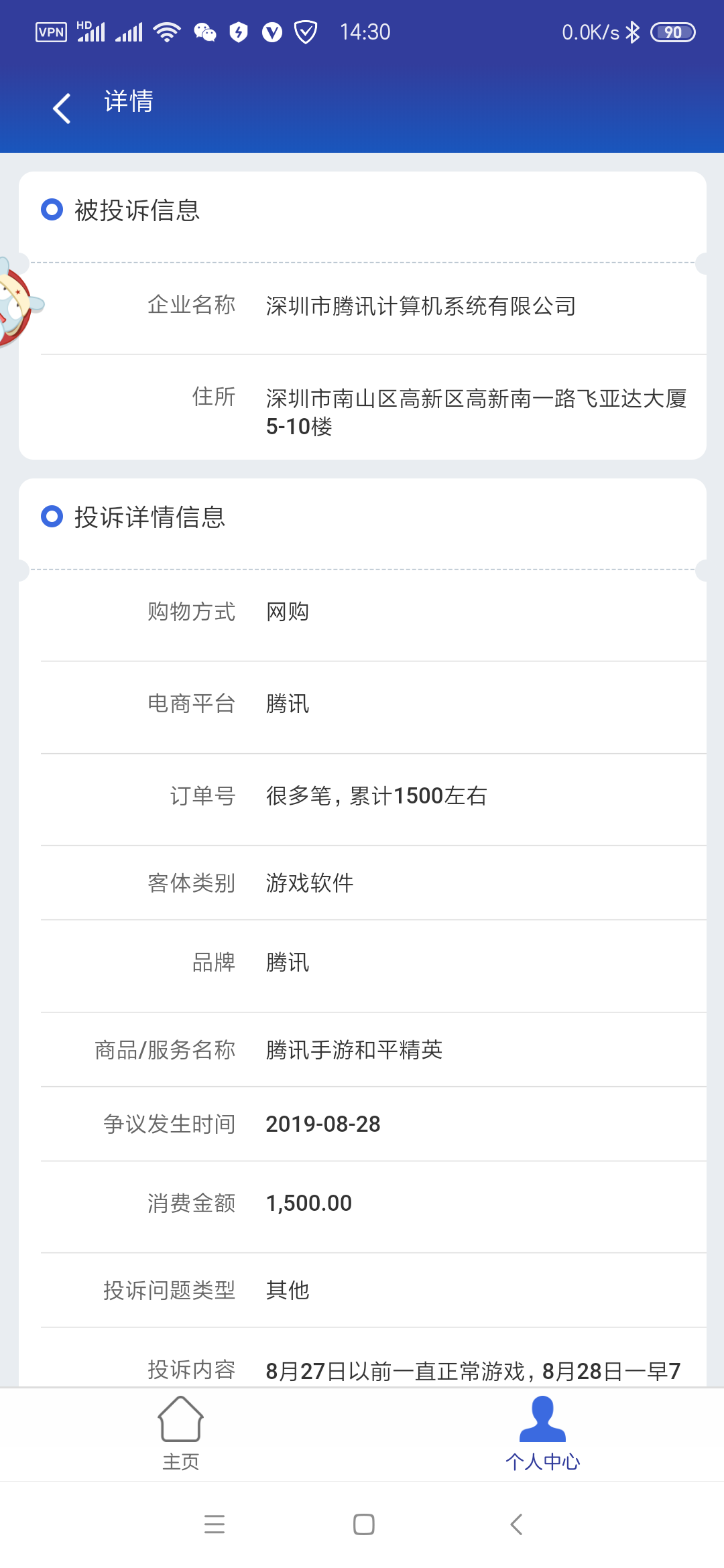Tap the 投诉内容 complaint text
The height and width of the screenshot is (1568, 724).
(473, 1371)
